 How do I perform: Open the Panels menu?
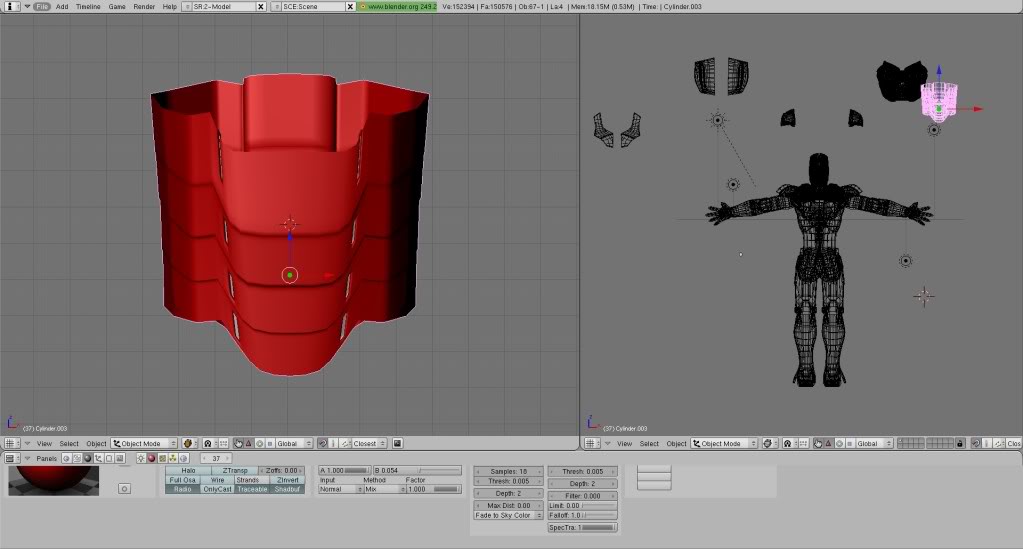click(46, 458)
